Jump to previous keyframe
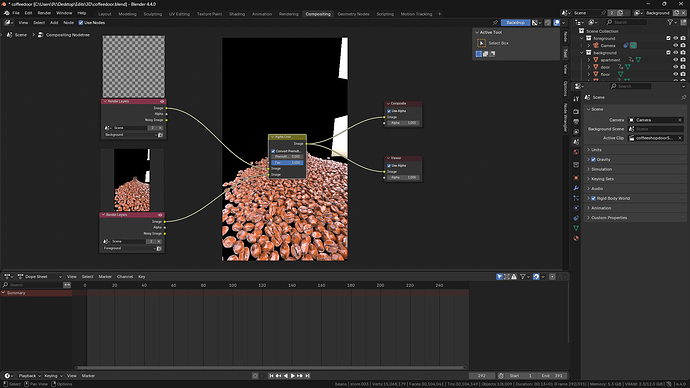 [x=278, y=376]
